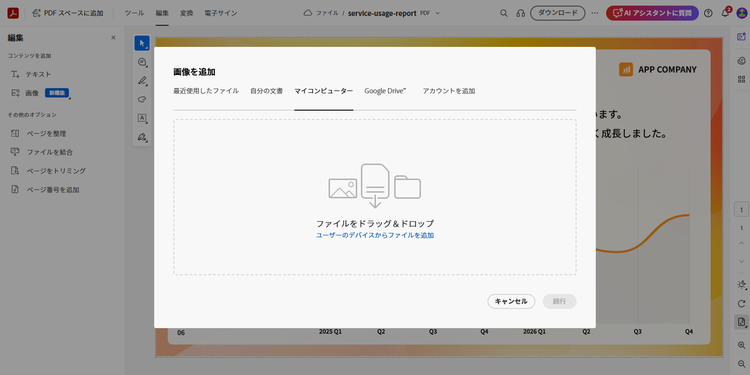
Task: Click the current page number box
Action: 741,210
